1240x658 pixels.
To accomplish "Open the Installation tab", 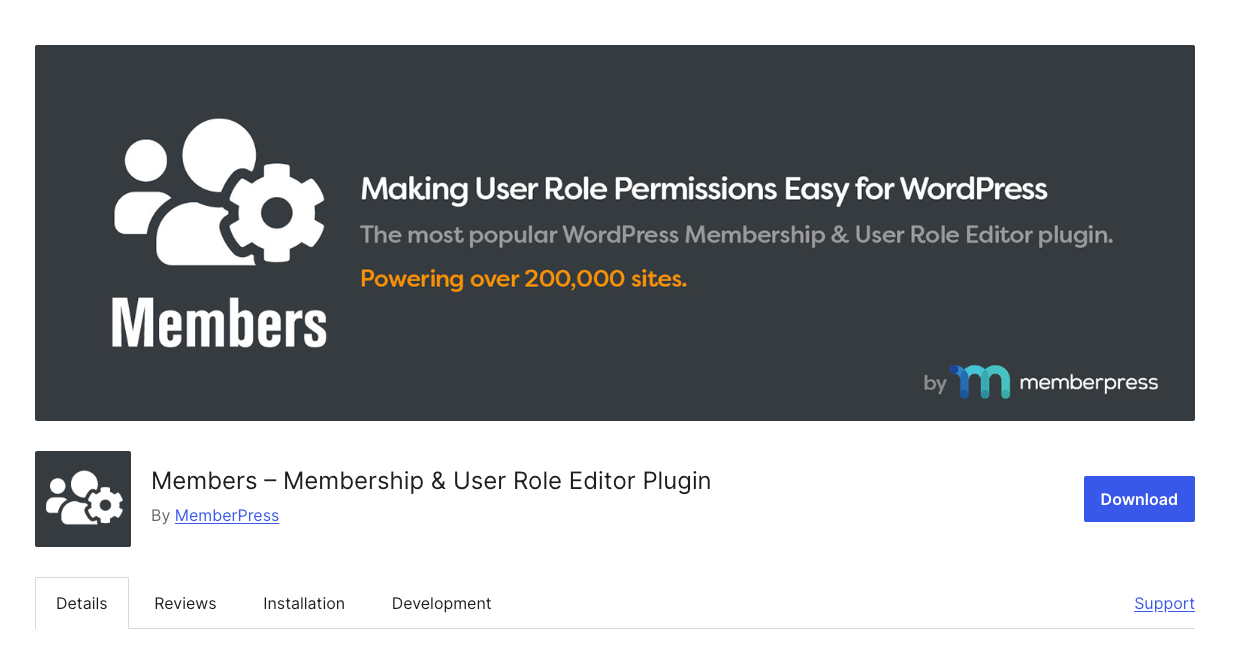I will click(x=304, y=603).
